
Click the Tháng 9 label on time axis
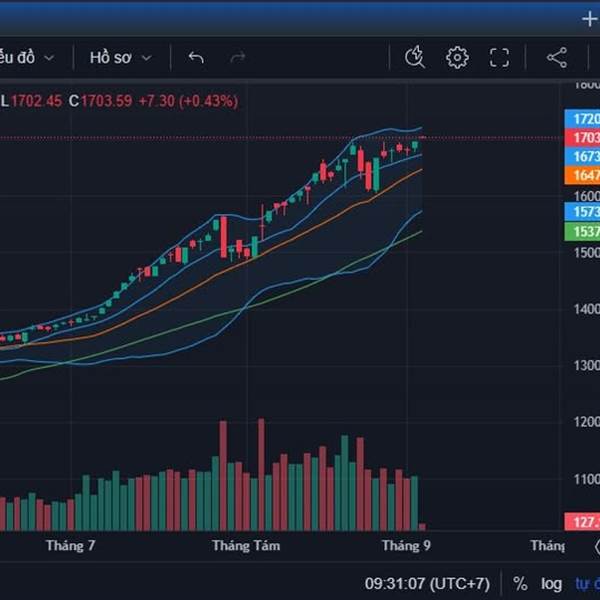click(406, 546)
